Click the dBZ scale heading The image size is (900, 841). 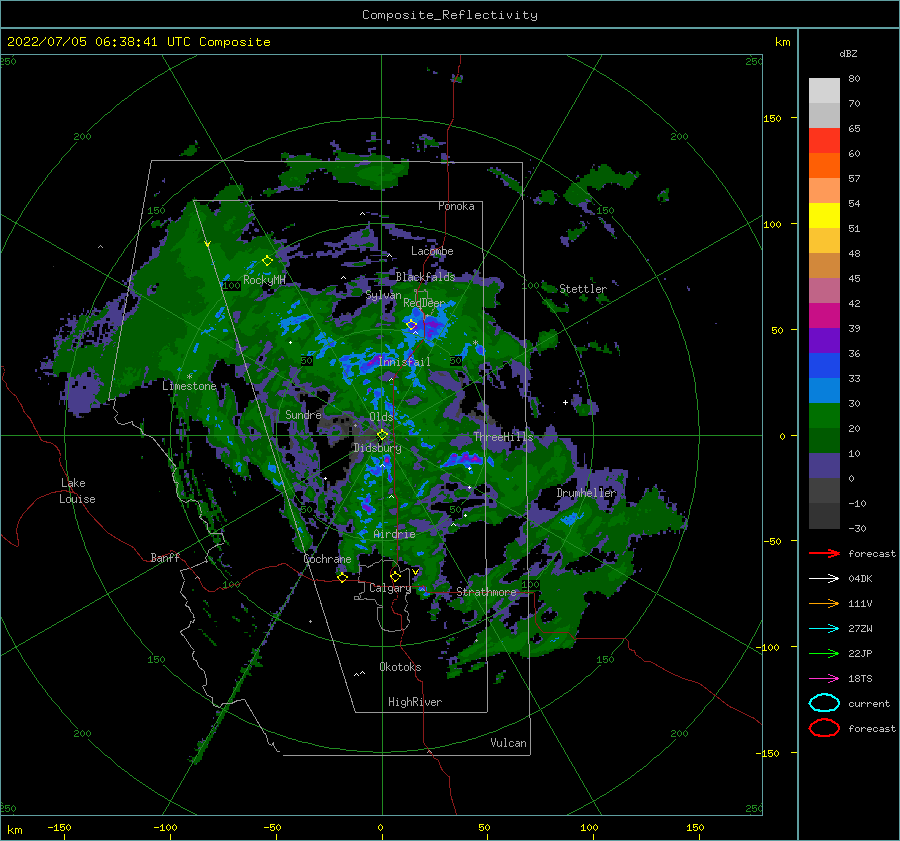point(848,54)
